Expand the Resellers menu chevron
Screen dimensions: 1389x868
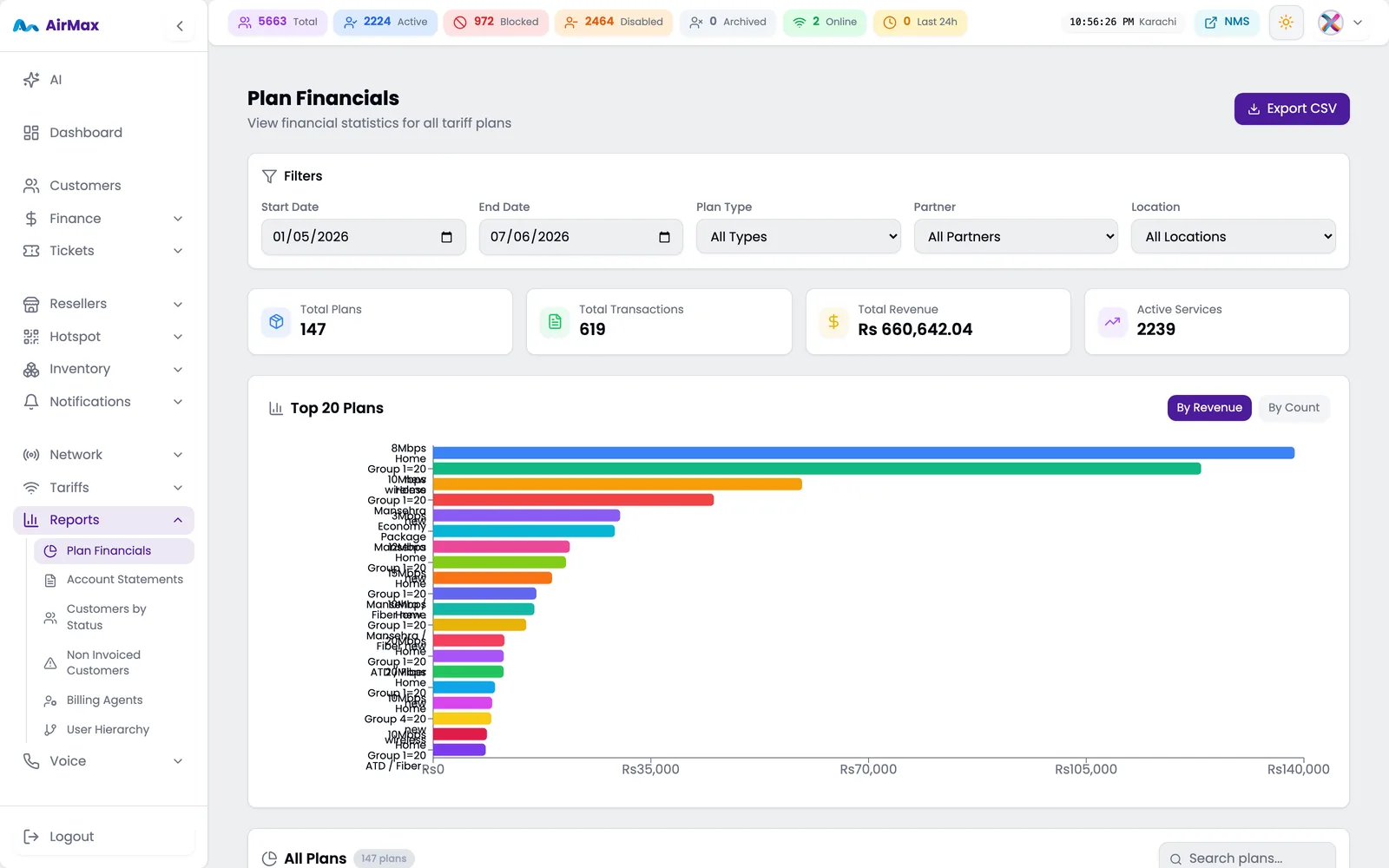point(178,304)
